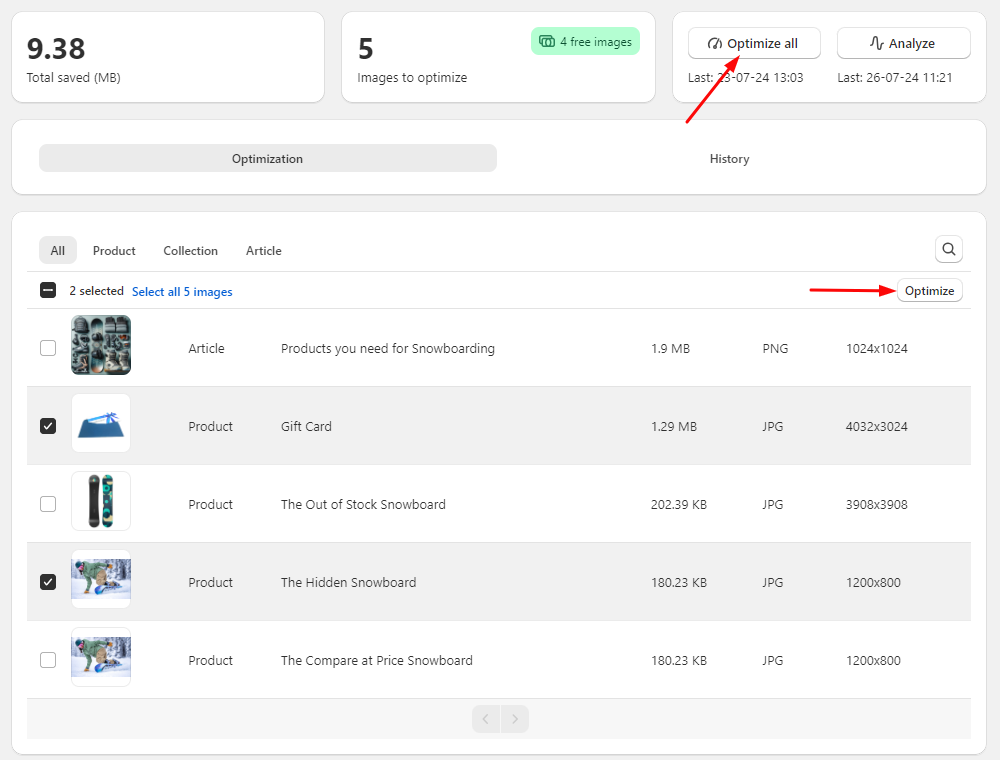Filter images by Product

tap(113, 250)
